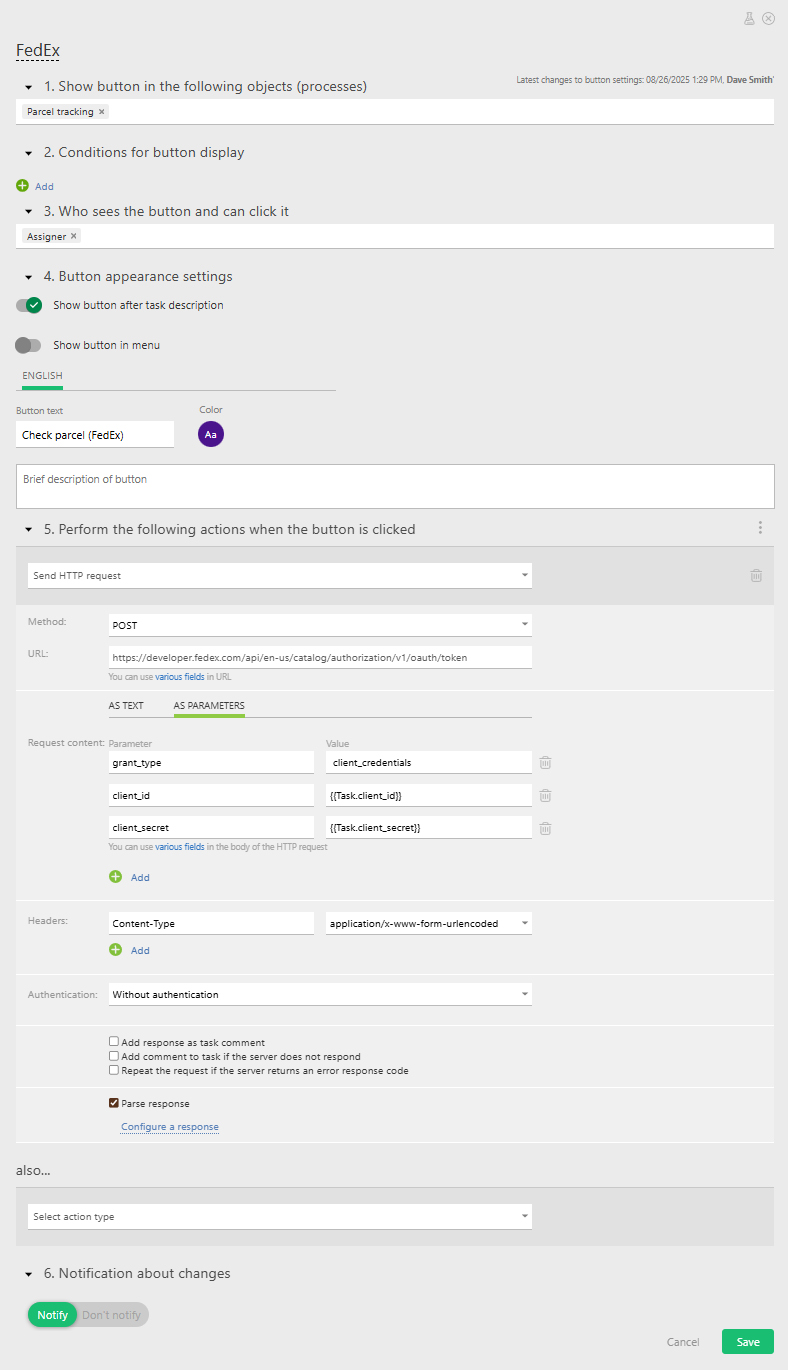
Task: Remove the Parcel tracking tag
Action: click(102, 112)
